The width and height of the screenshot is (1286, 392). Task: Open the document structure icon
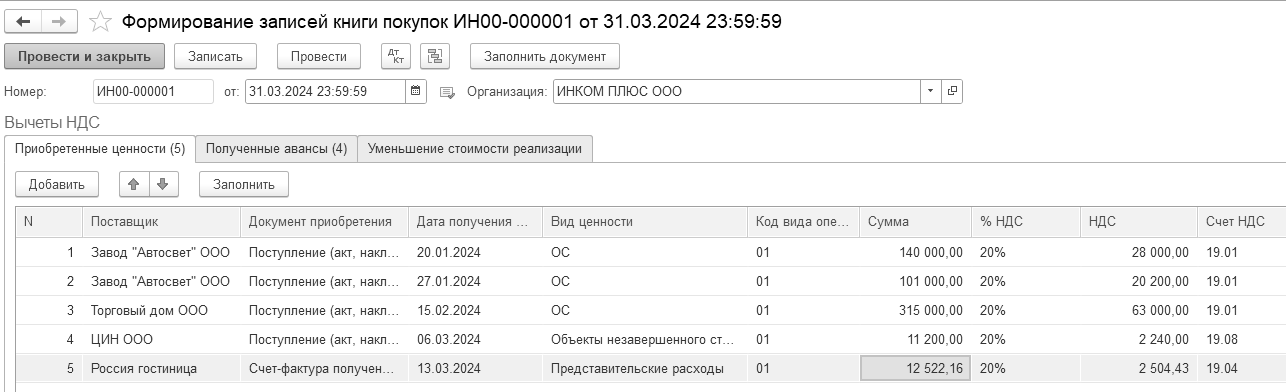tap(434, 56)
